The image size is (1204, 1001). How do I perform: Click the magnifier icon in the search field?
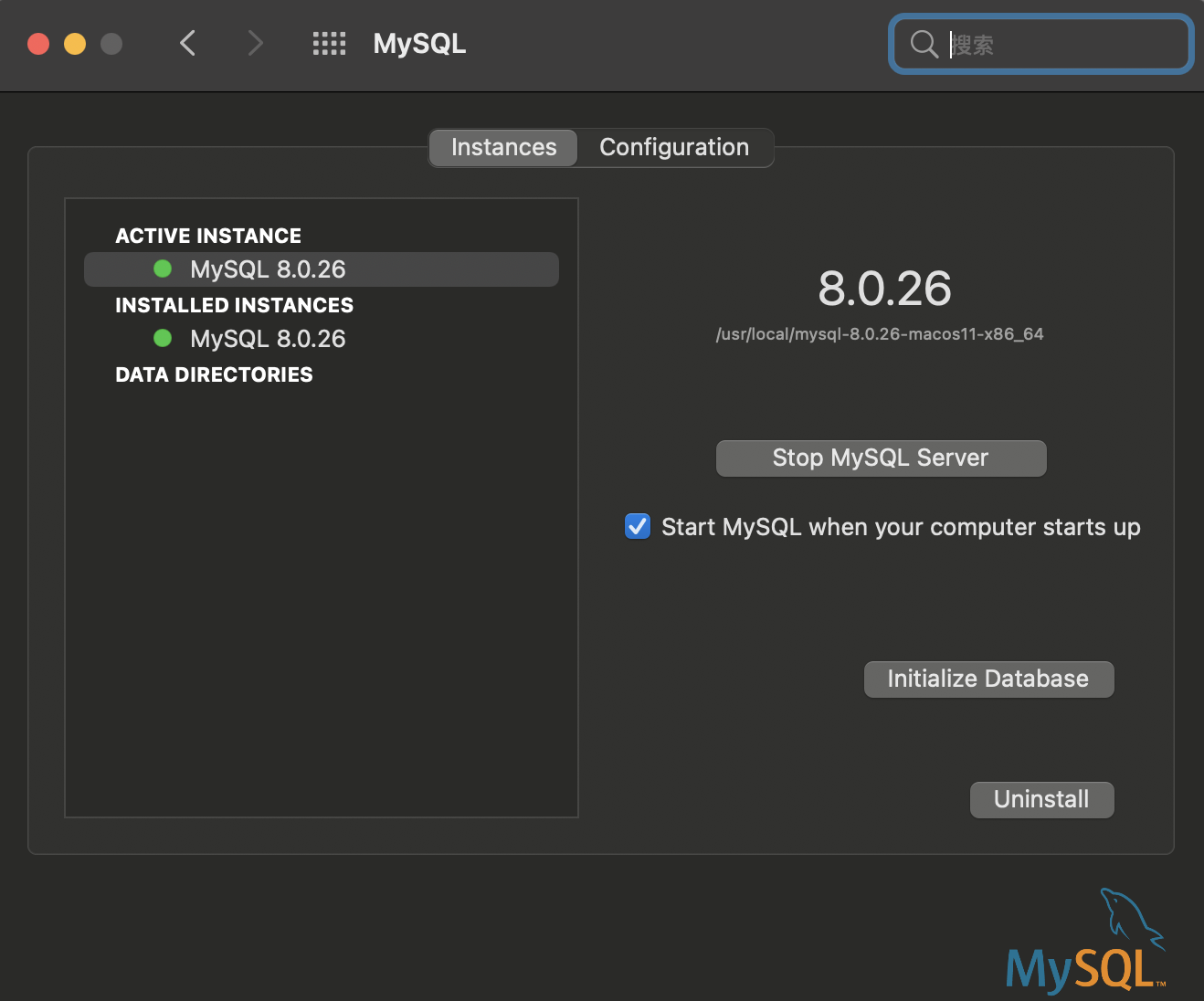point(923,44)
